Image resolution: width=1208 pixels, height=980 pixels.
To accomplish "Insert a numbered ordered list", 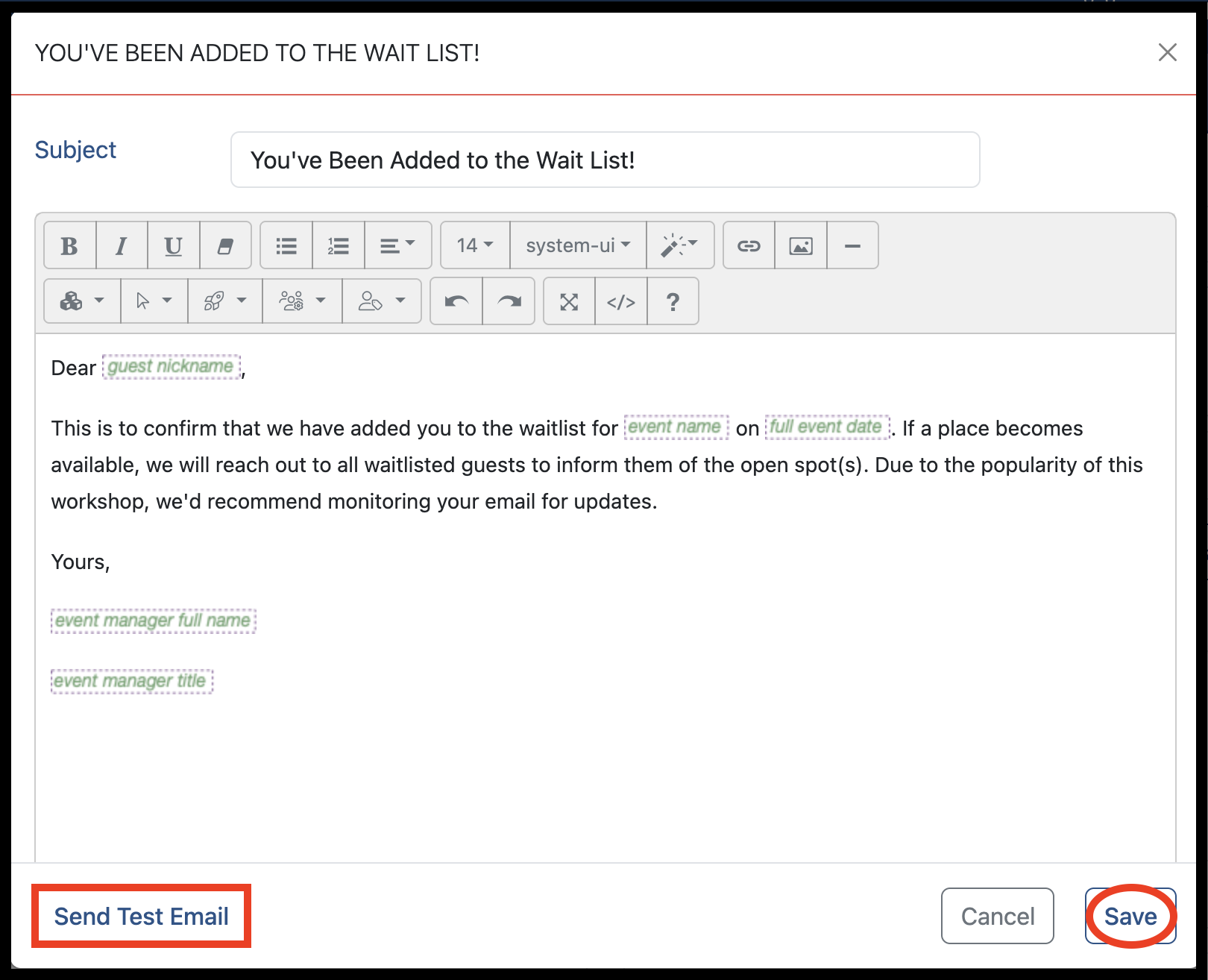I will coord(339,245).
